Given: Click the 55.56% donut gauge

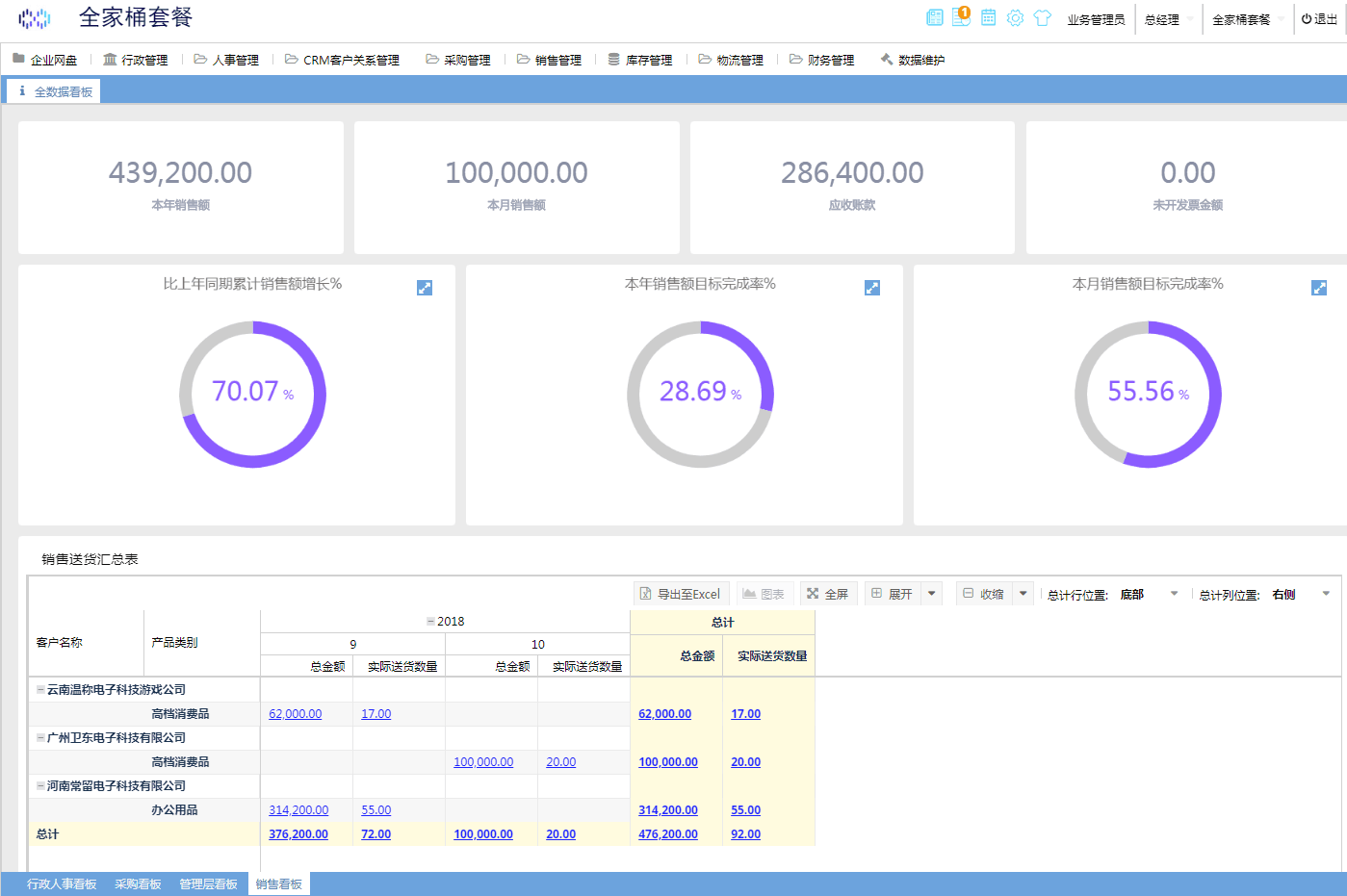Looking at the screenshot, I should pyautogui.click(x=1148, y=394).
